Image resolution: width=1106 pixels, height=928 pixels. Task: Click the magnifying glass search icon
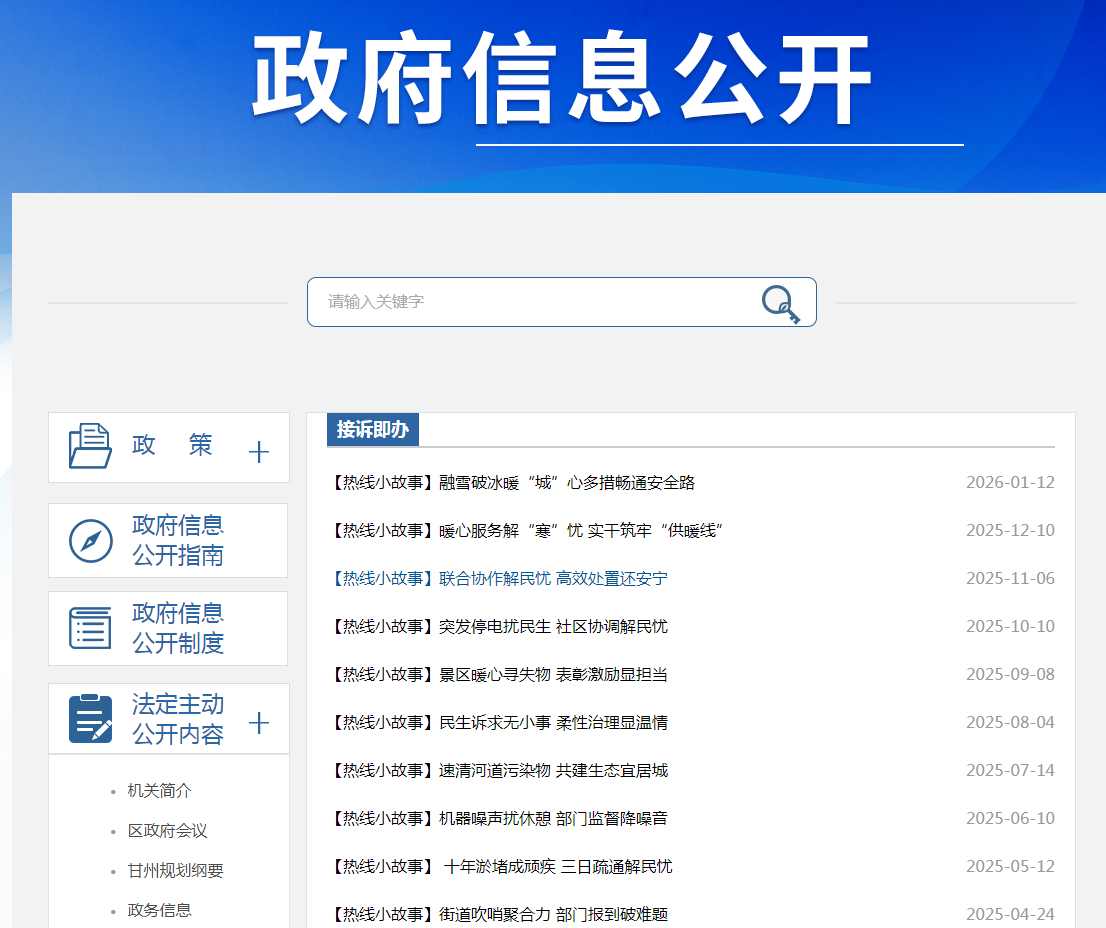pyautogui.click(x=781, y=303)
